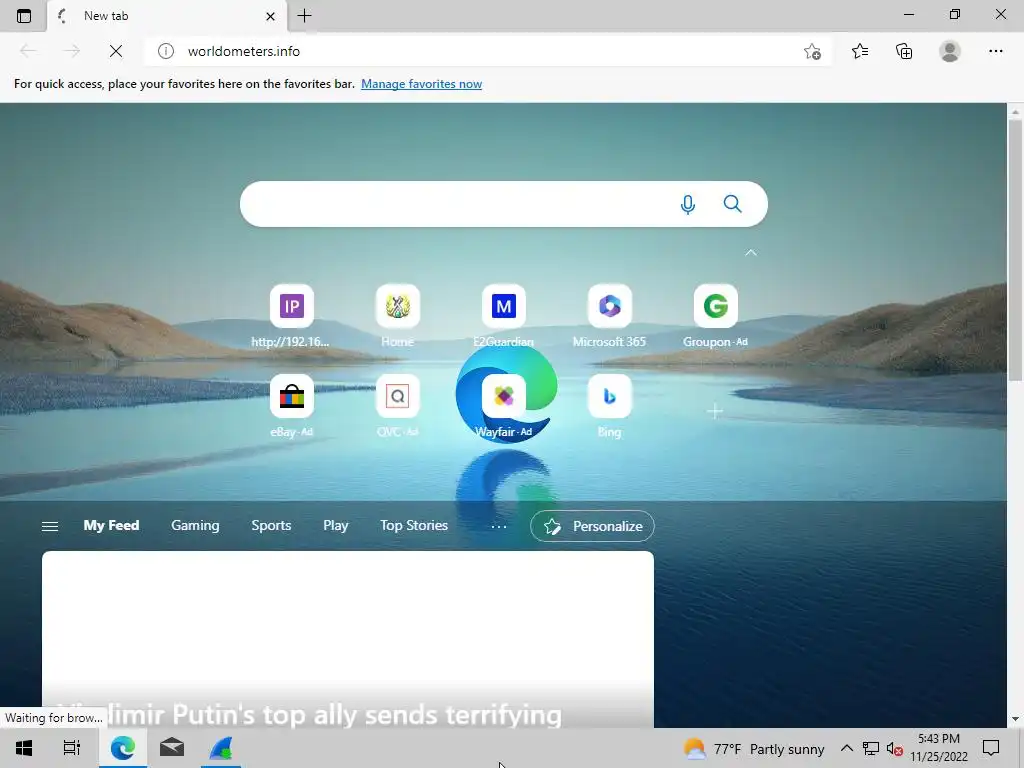This screenshot has width=1024, height=768.
Task: Open the clock showing 5:43 PM
Action: [938, 748]
